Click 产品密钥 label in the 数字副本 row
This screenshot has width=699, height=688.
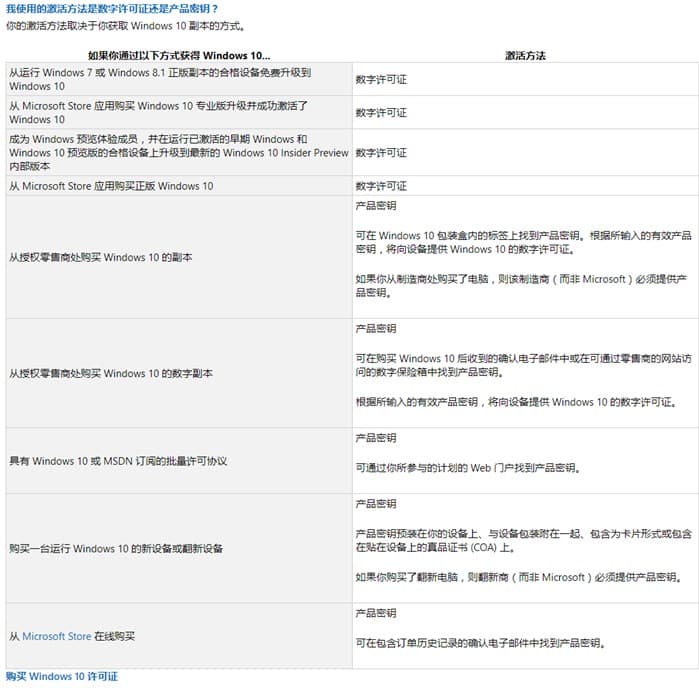pos(376,329)
